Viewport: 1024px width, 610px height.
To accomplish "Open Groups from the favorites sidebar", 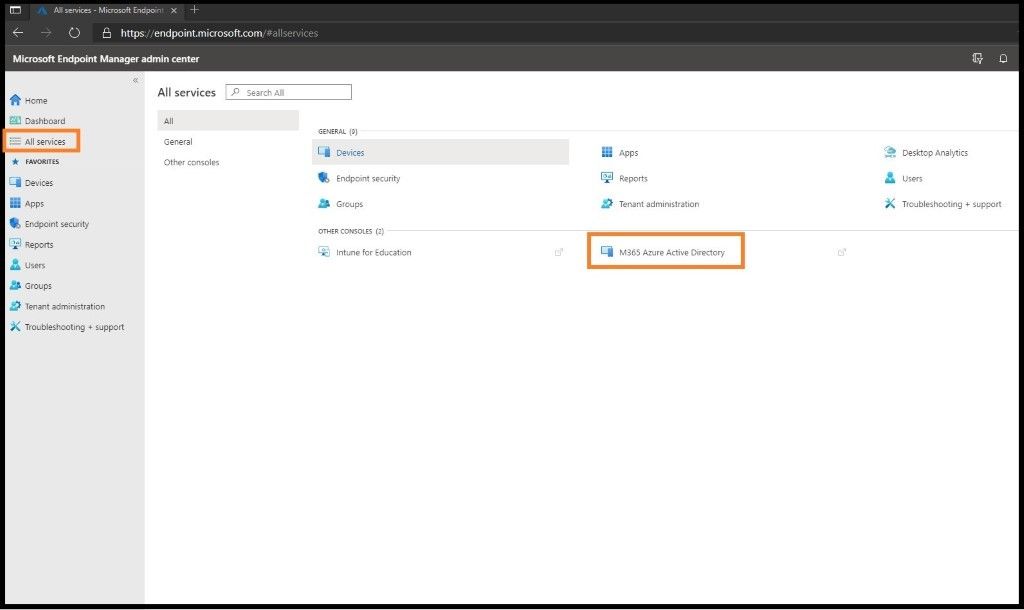I will pyautogui.click(x=38, y=285).
